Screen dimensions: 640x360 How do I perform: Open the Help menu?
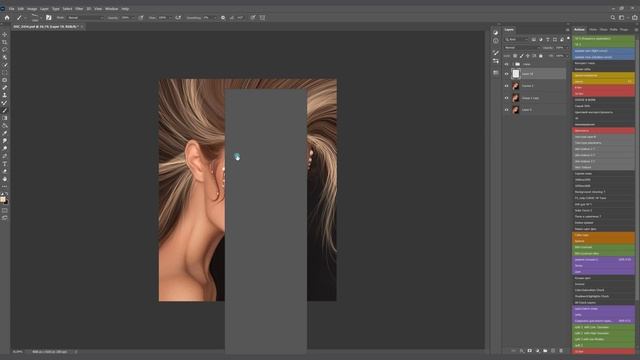(x=125, y=9)
